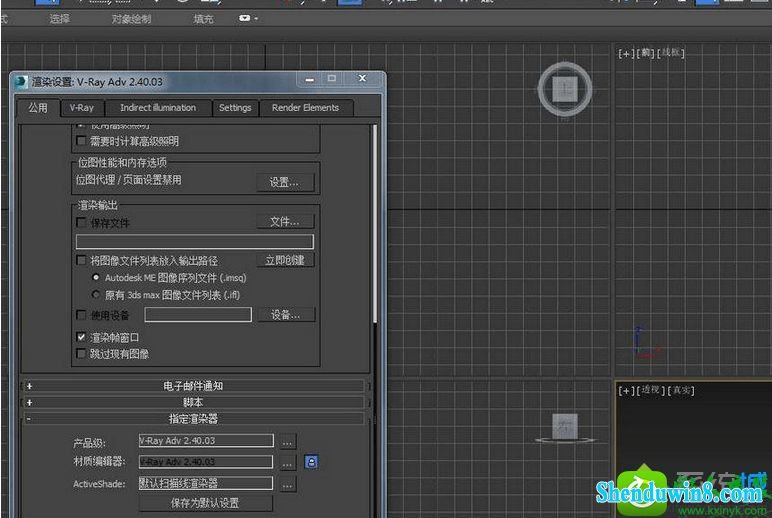
Task: Click the render settings dialog vertical scrollbar
Action: [x=375, y=224]
